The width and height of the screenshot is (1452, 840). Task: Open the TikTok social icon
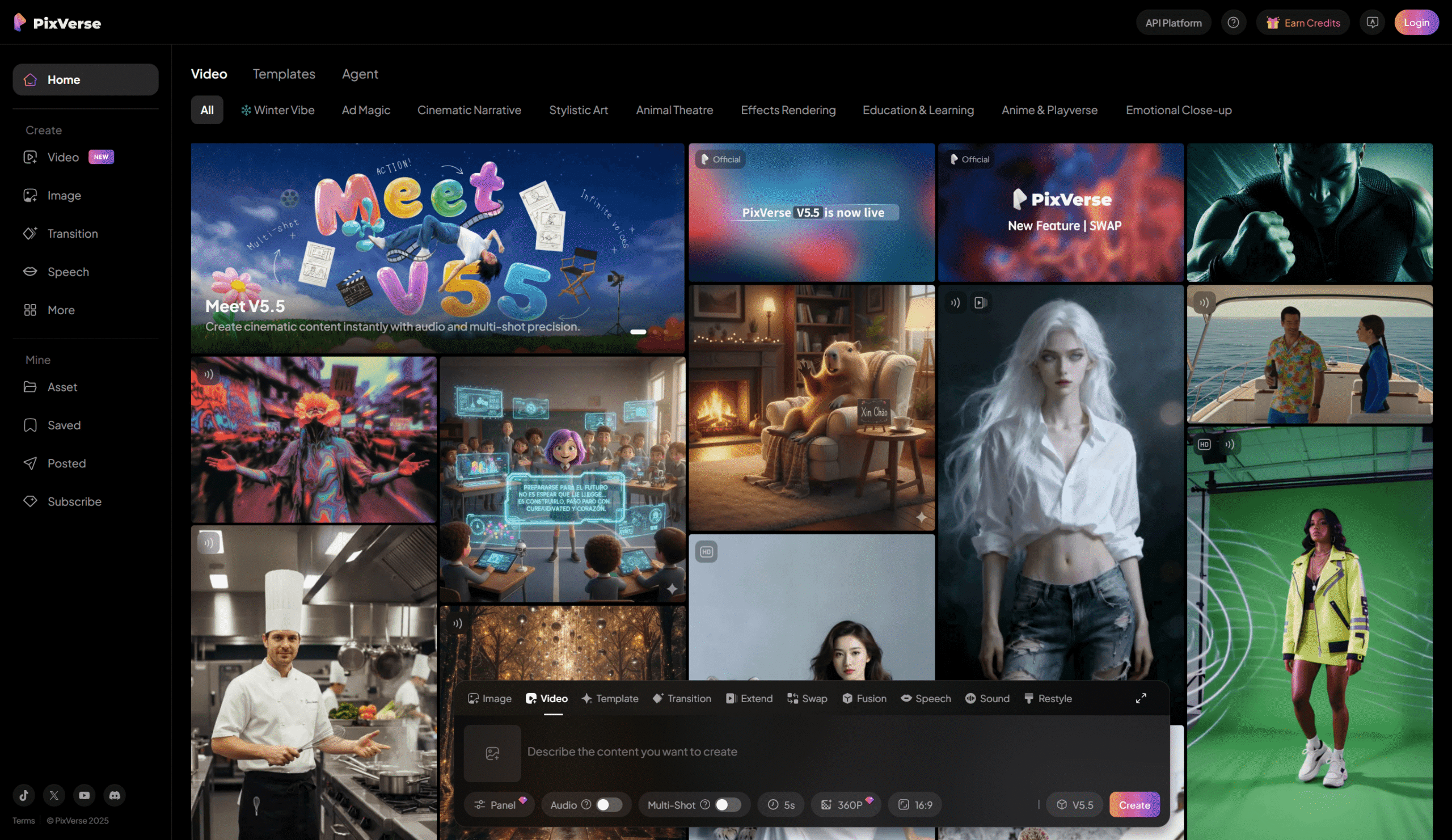pyautogui.click(x=24, y=795)
